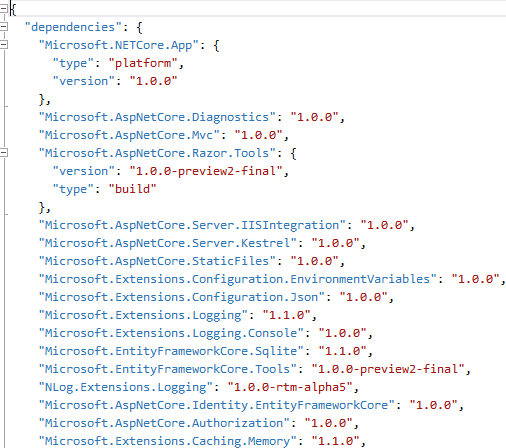
Task: Click "1.0.0-rtm-alpha5" version string
Action: tap(290, 387)
